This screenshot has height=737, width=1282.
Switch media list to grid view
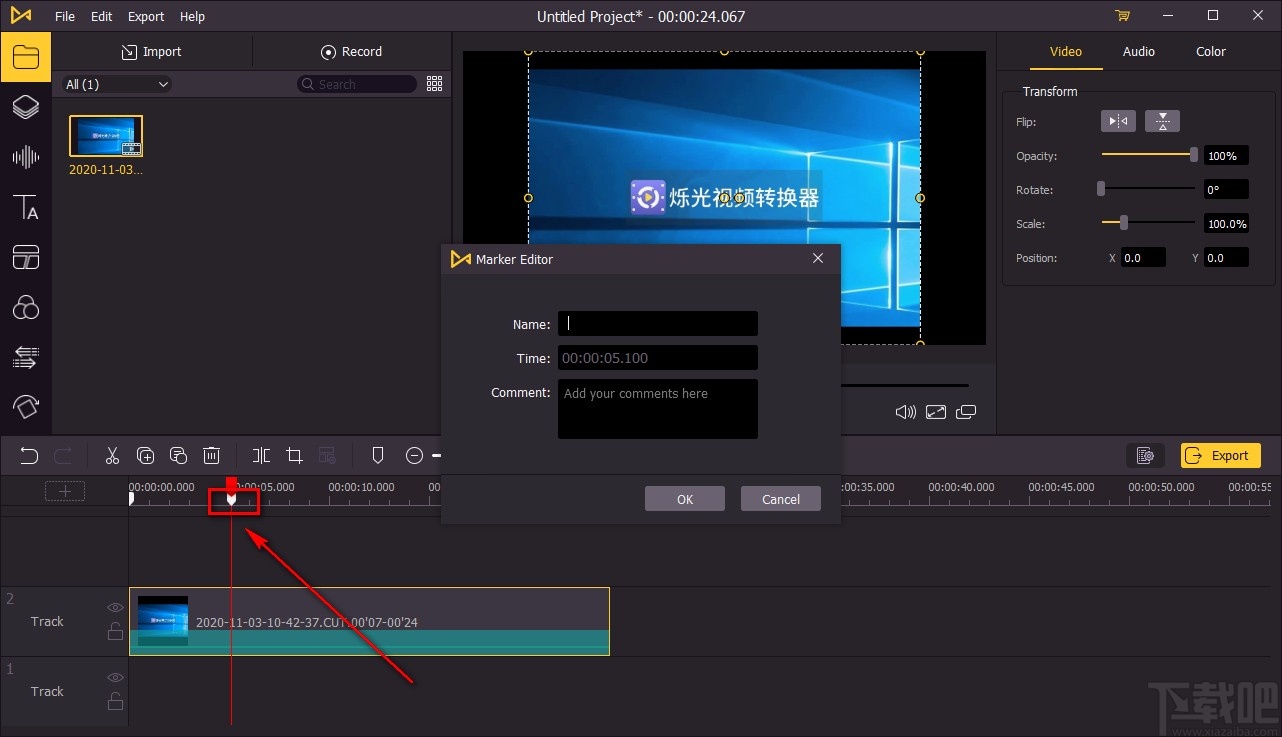point(434,84)
